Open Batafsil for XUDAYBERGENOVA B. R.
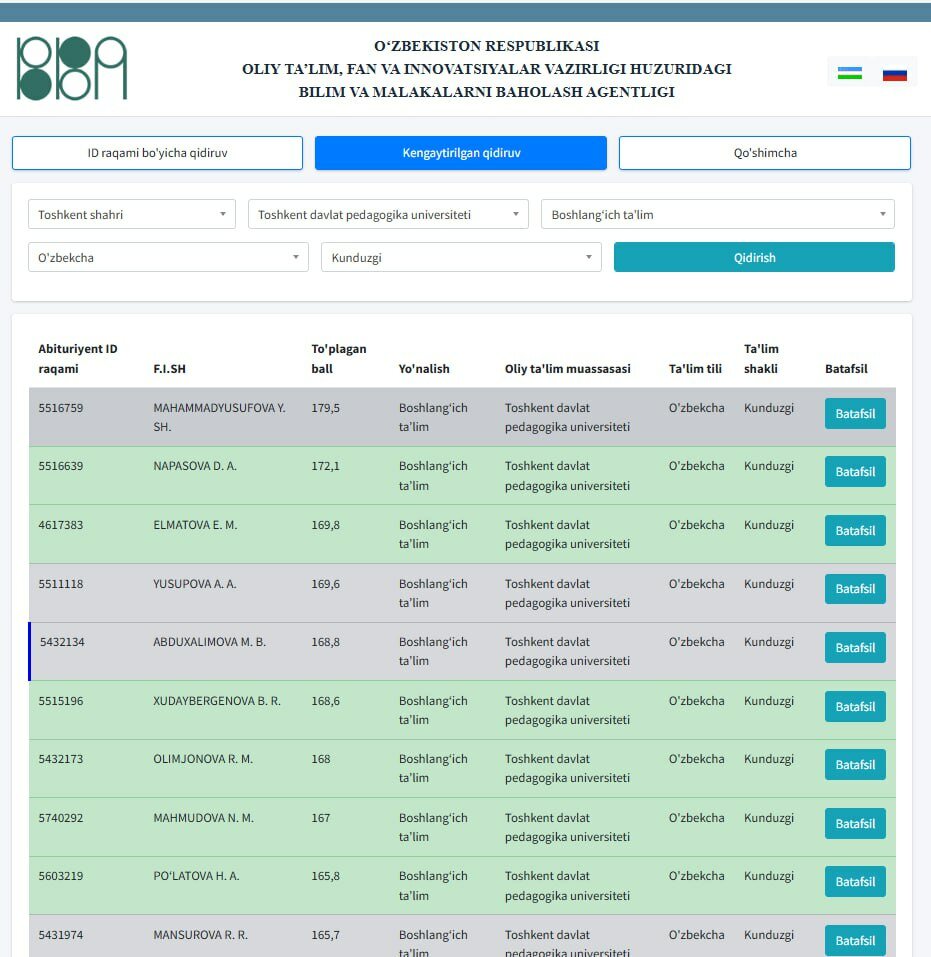 pyautogui.click(x=855, y=706)
